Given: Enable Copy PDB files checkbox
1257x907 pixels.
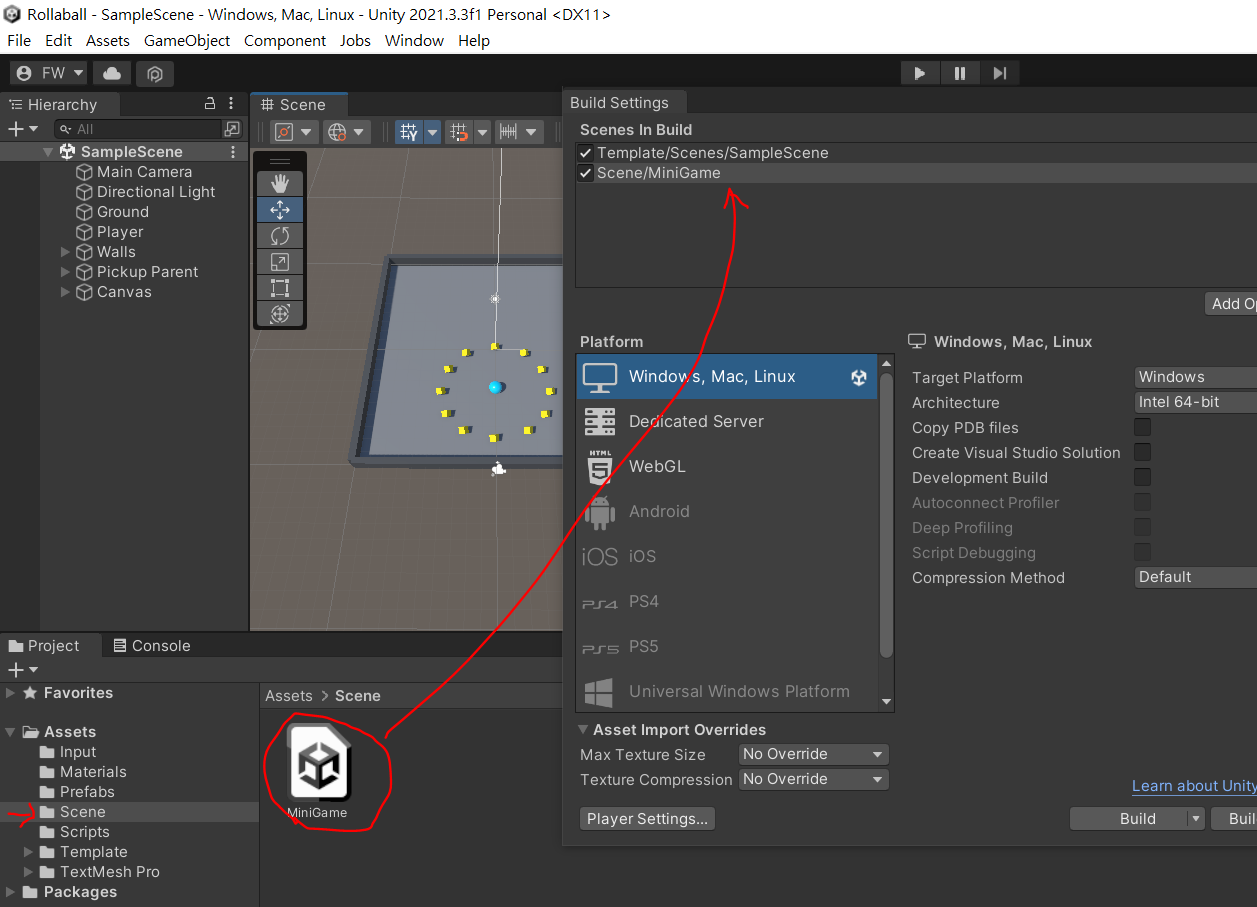Looking at the screenshot, I should click(1142, 428).
